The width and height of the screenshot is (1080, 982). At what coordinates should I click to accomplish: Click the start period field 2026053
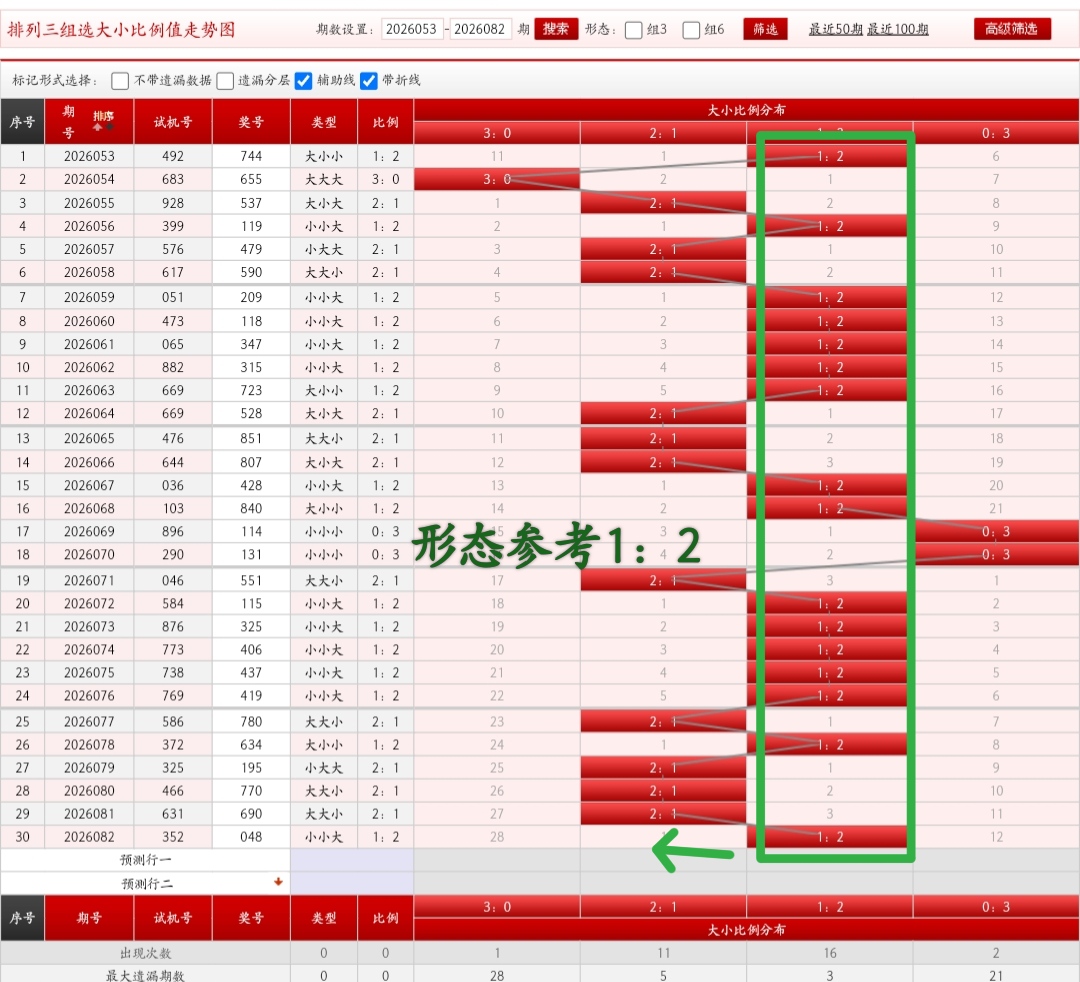pos(412,29)
